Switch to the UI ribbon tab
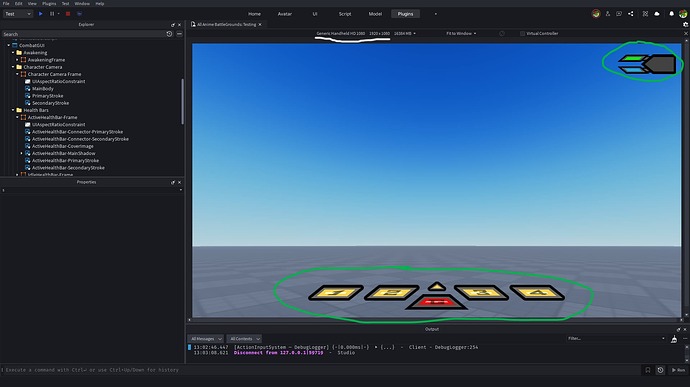 pyautogui.click(x=315, y=14)
